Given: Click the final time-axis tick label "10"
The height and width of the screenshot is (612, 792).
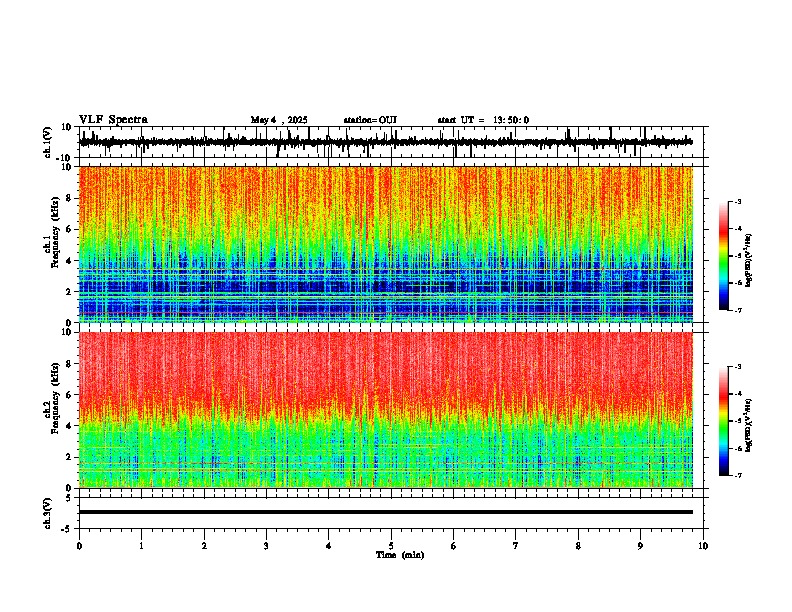Looking at the screenshot, I should pyautogui.click(x=703, y=546).
